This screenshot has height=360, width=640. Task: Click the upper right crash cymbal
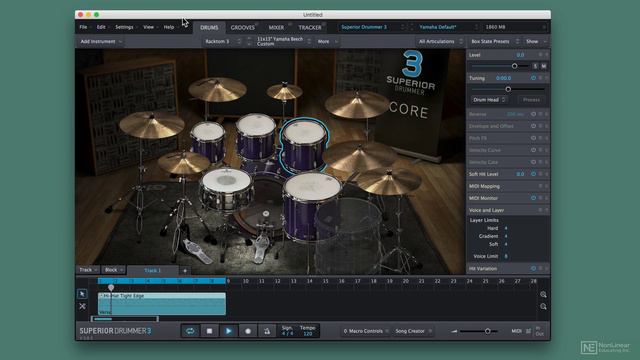point(357,104)
